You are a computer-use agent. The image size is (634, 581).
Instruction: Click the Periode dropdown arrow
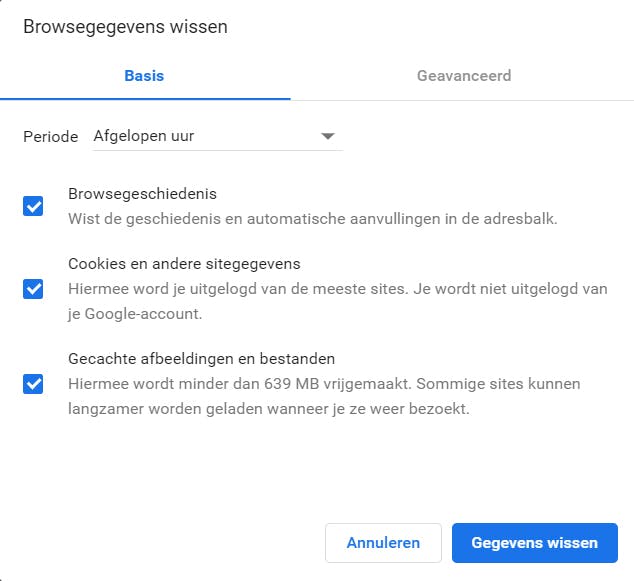pyautogui.click(x=327, y=137)
